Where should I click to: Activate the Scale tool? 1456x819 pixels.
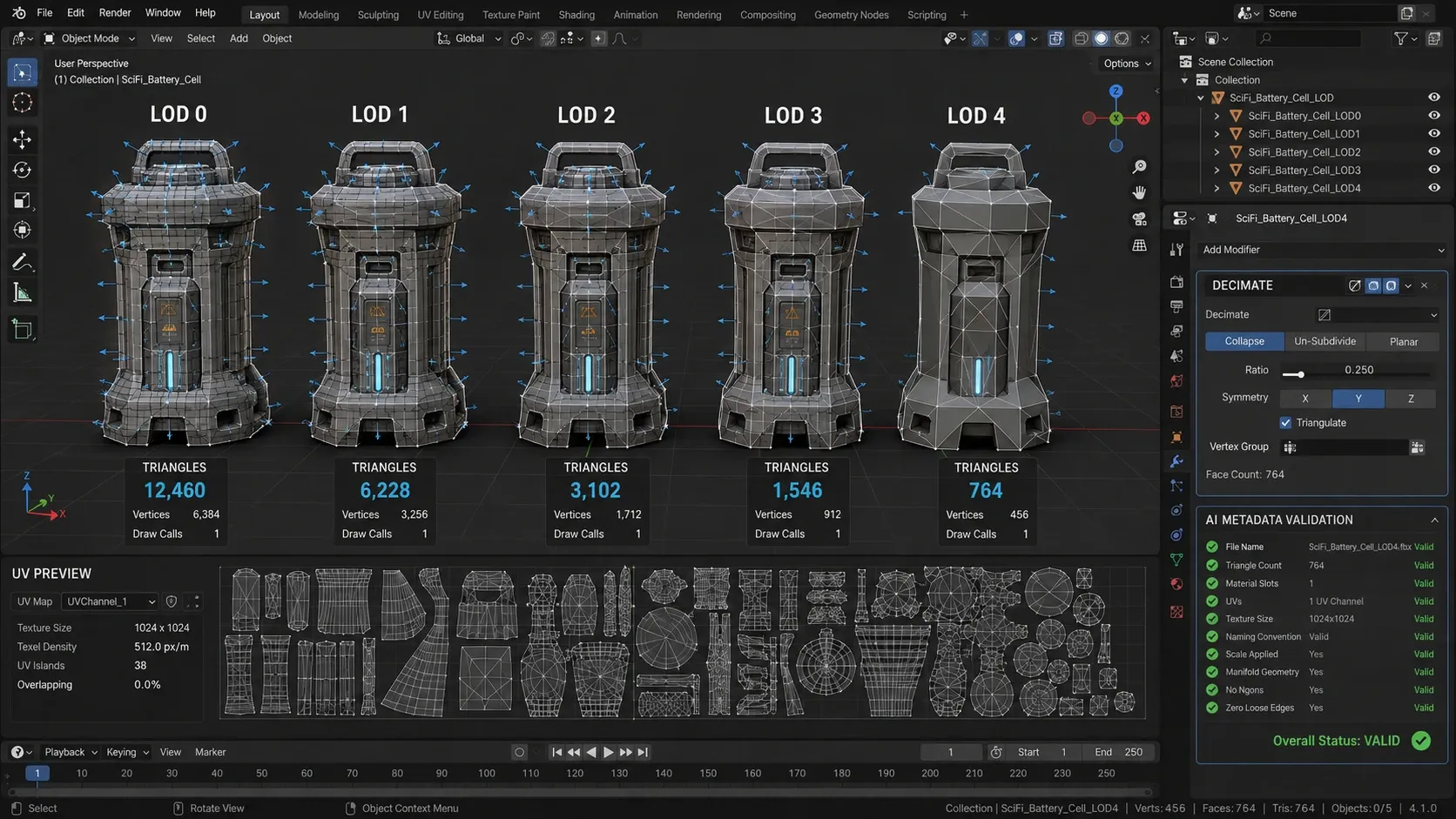click(x=23, y=201)
